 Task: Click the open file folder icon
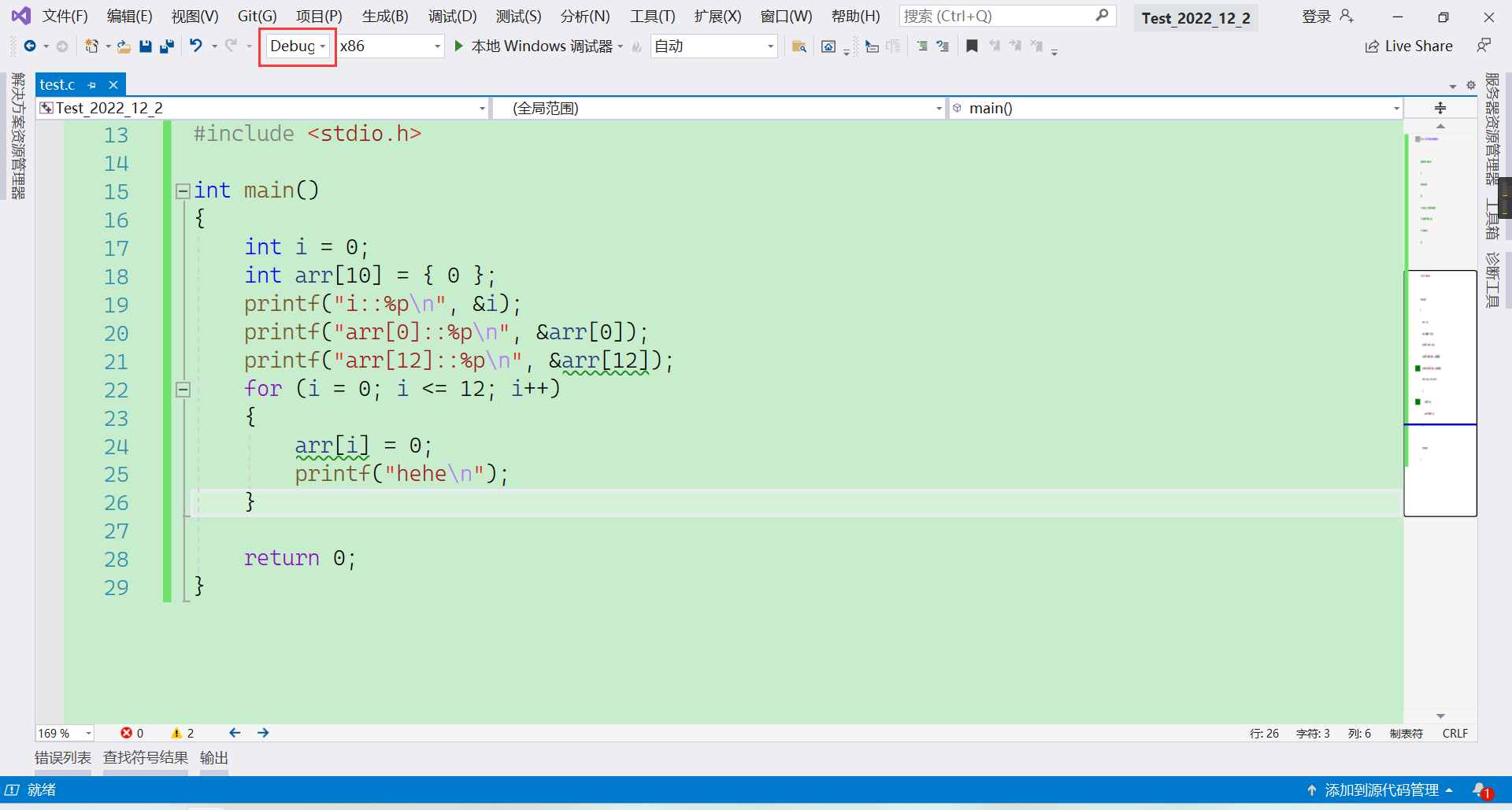click(124, 46)
